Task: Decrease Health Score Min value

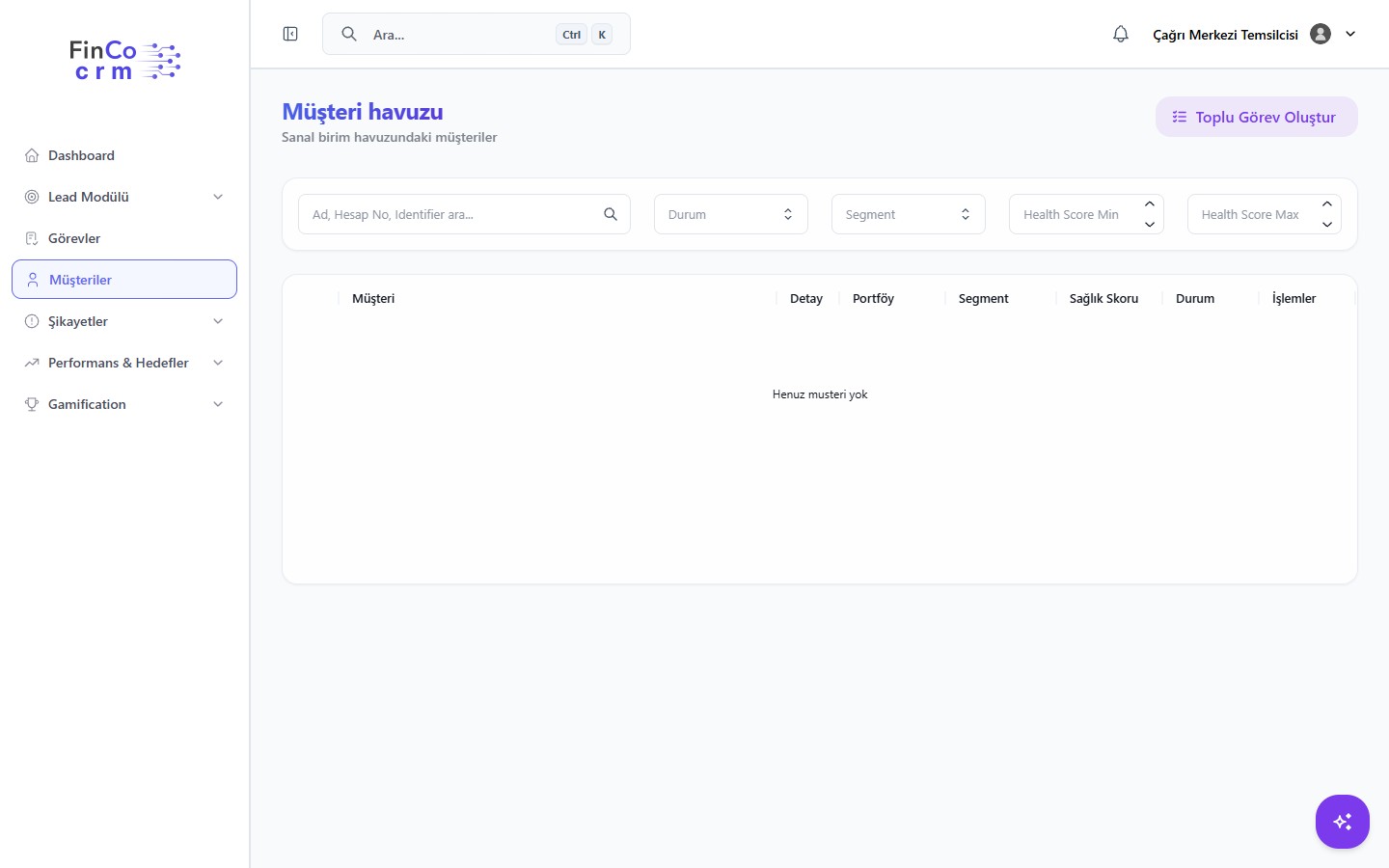Action: point(1150,224)
